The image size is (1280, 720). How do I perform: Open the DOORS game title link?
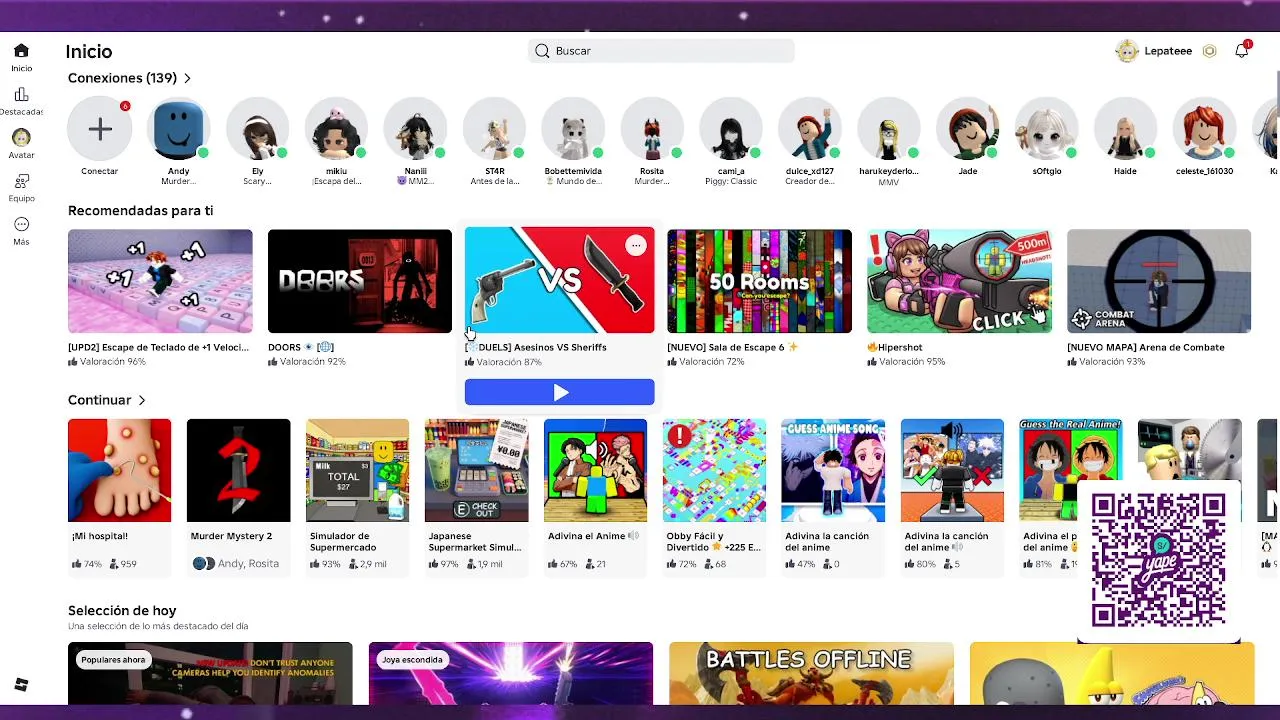[x=300, y=347]
